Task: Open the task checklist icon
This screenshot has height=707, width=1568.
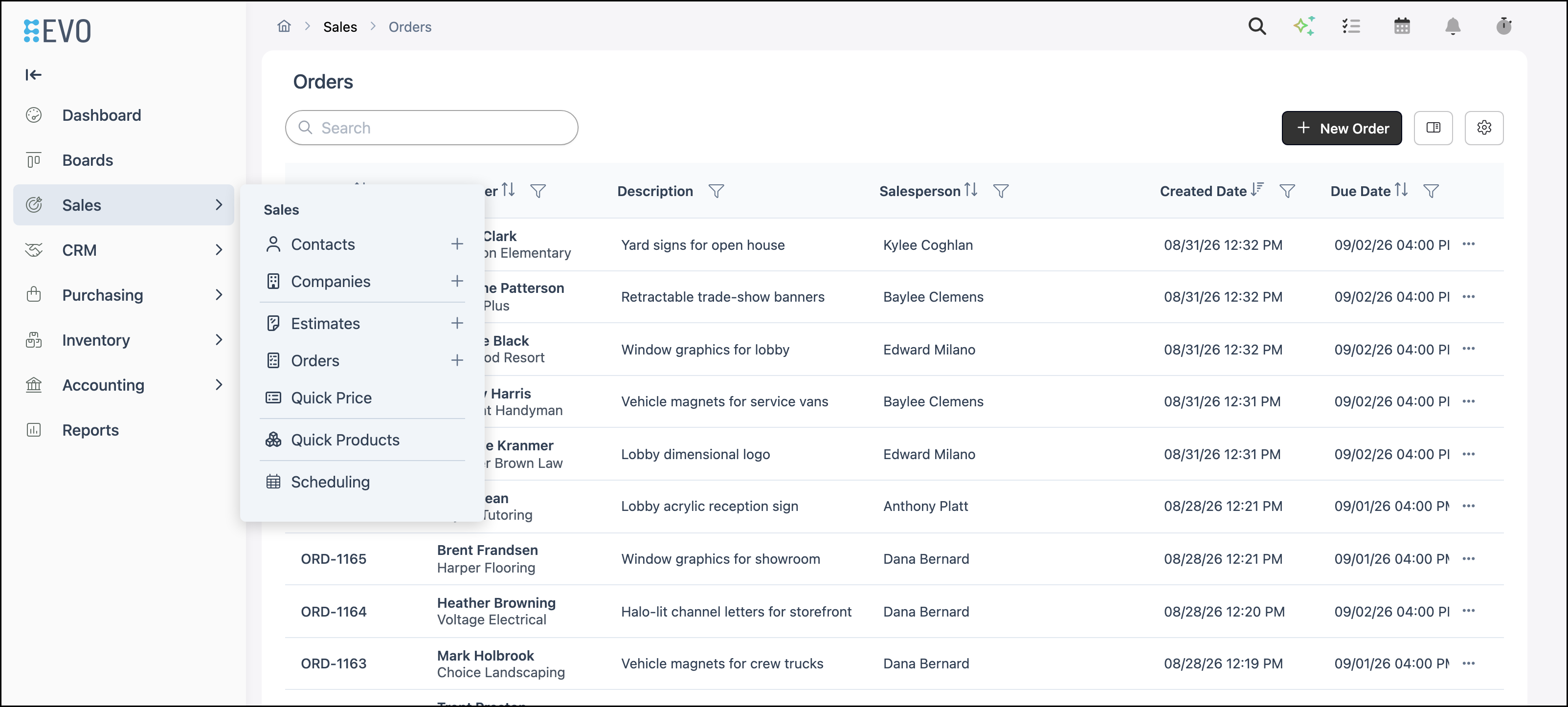Action: pyautogui.click(x=1351, y=26)
